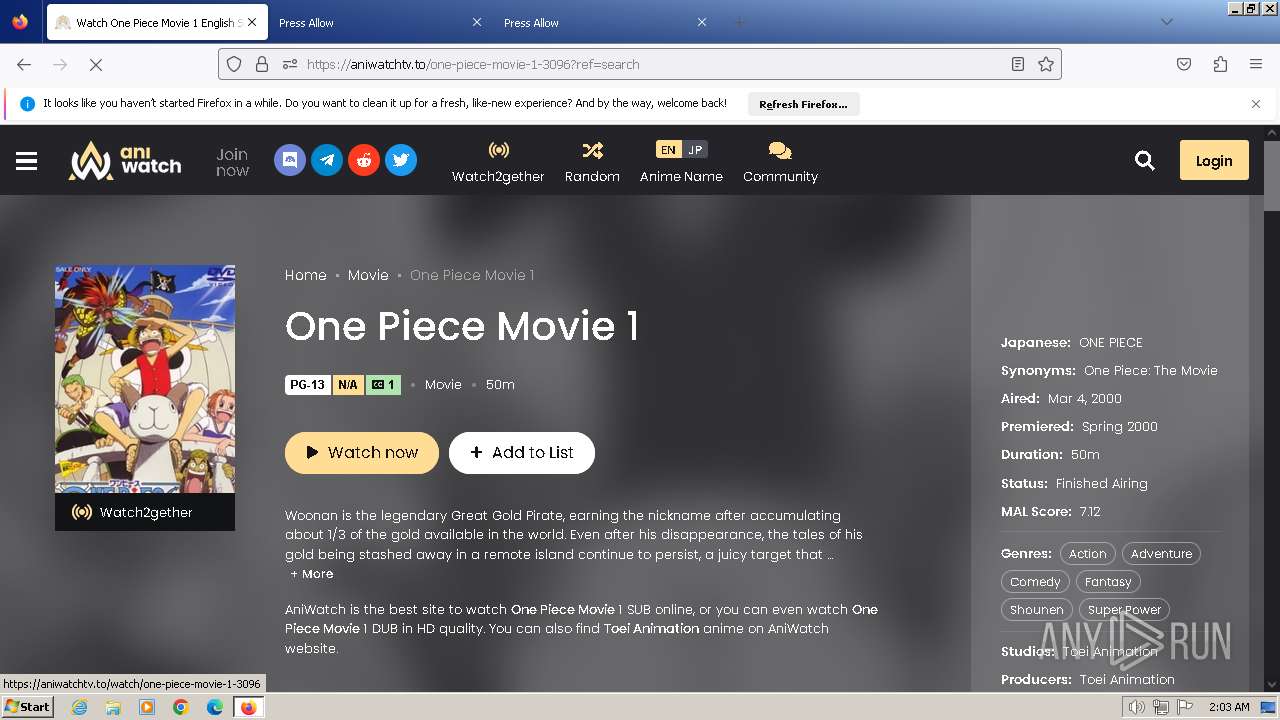Switch to the second Press Allow tab
Viewport: 1280px width, 720px height.
(595, 22)
